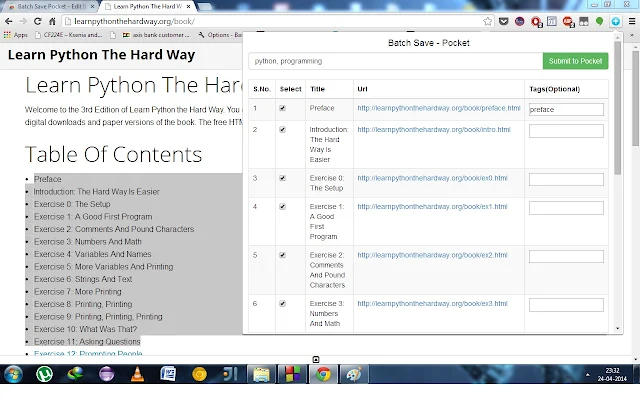640x400 pixels.
Task: Click the Preface row tags field
Action: point(566,109)
